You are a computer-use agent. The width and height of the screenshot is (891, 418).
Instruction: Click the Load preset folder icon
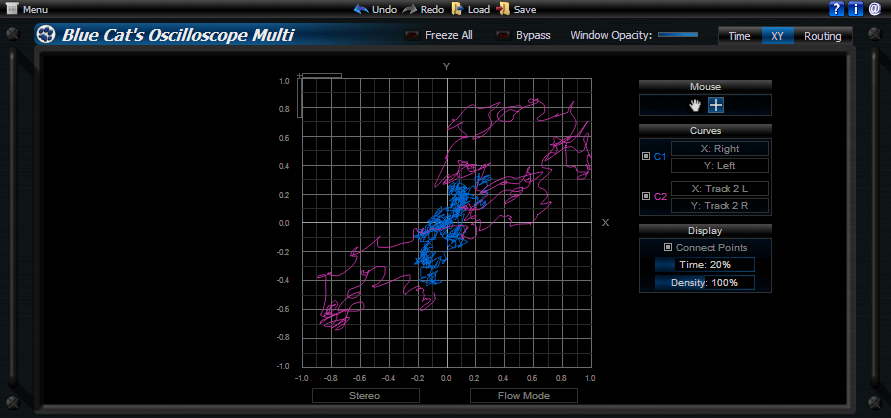457,9
